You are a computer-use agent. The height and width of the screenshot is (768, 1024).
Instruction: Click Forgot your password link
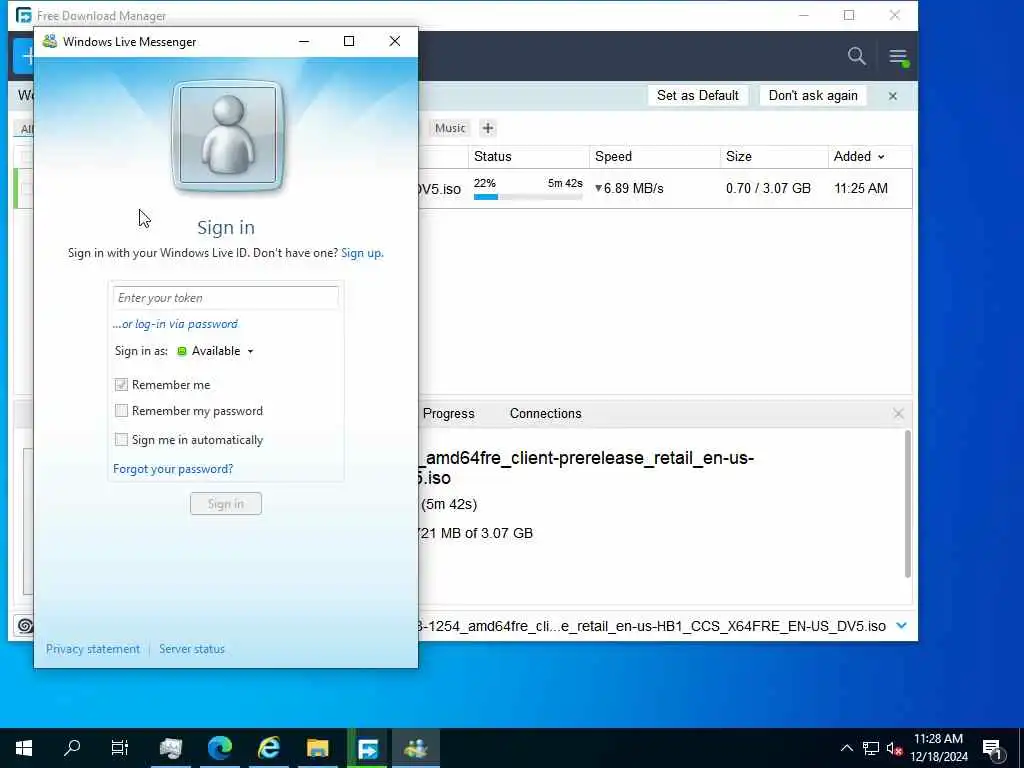173,469
